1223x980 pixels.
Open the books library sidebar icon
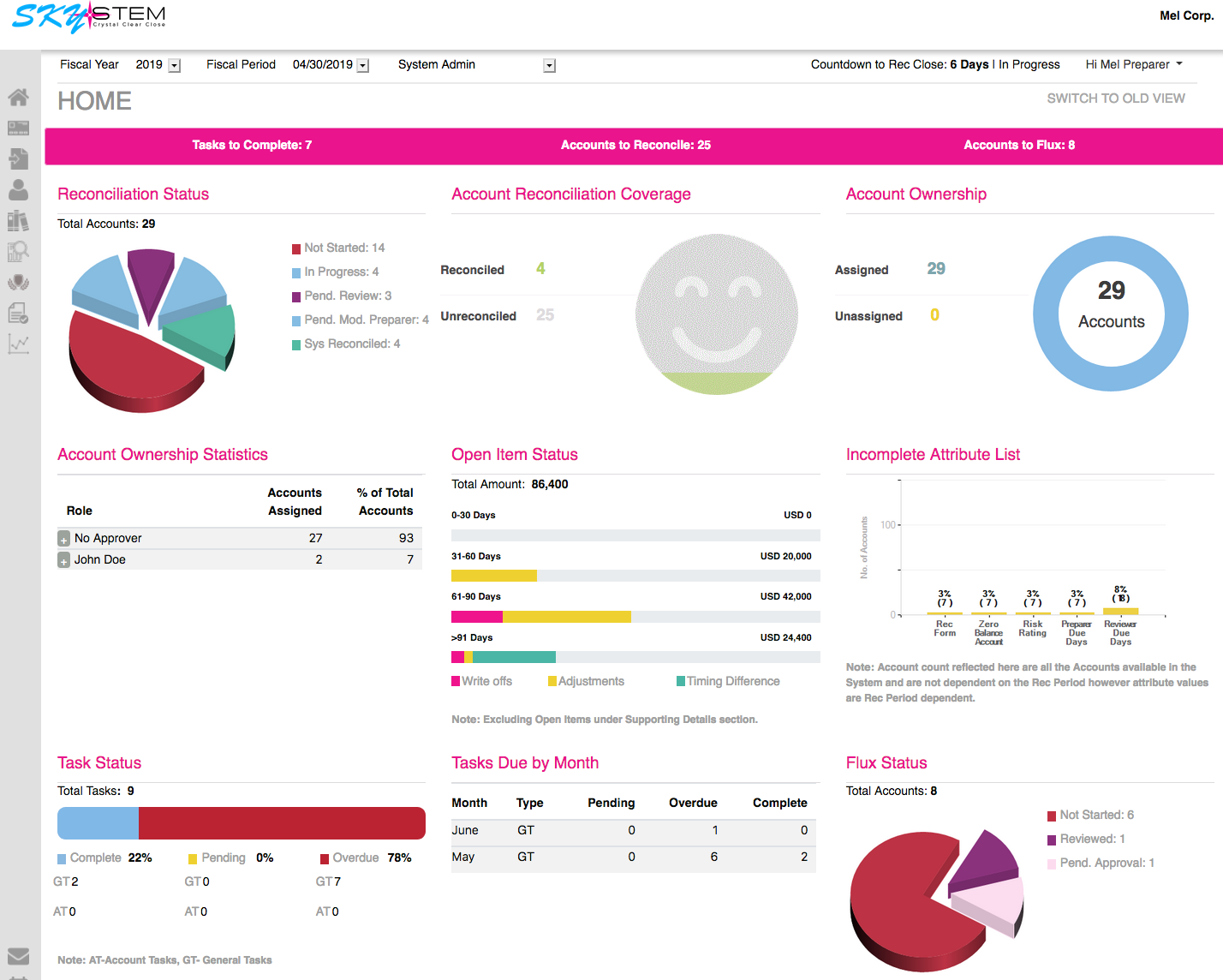coord(18,220)
